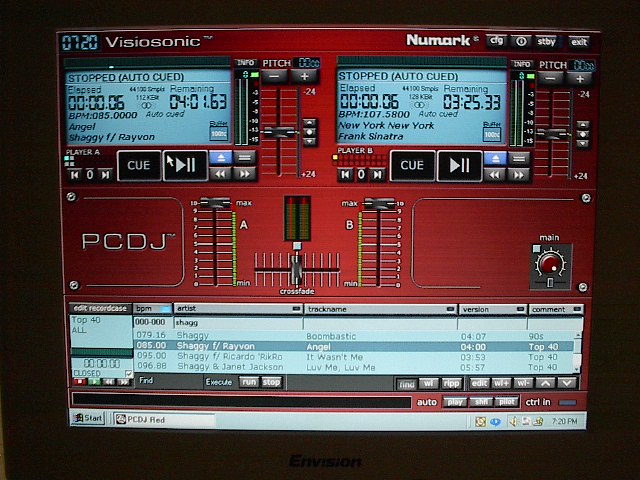Click Player B's double-line button beside eject
This screenshot has width=640, height=480.
pos(519,158)
